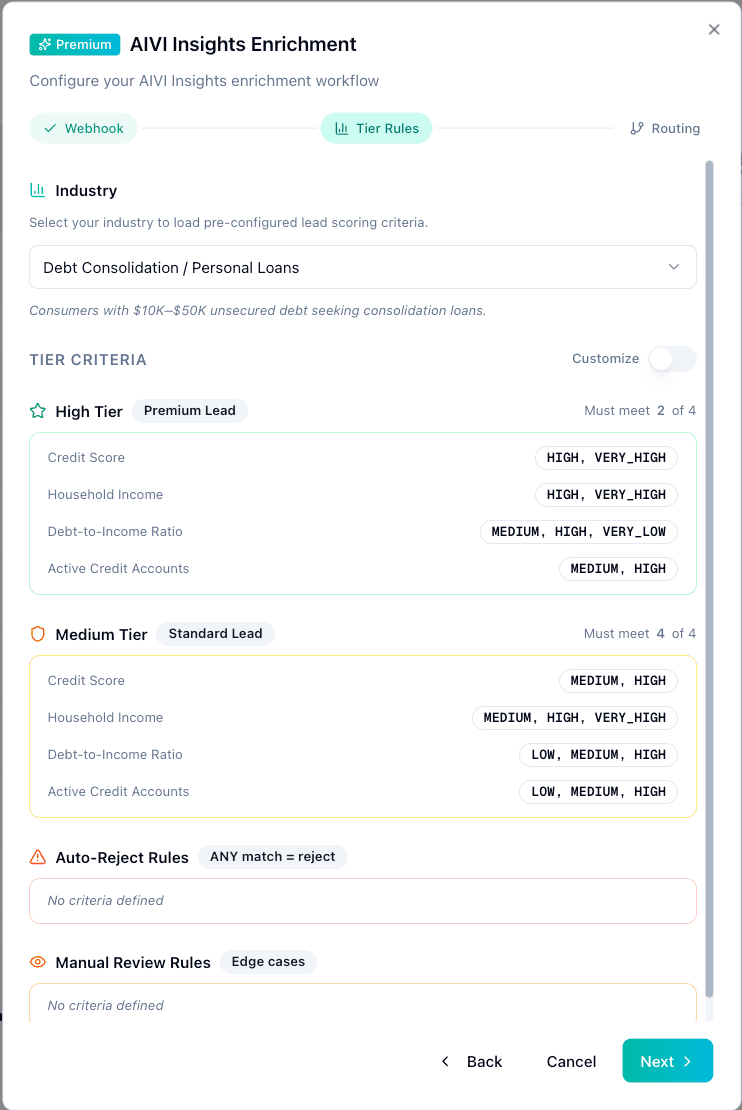
Task: Click the Standard Lead badge on Medium Tier
Action: click(x=215, y=633)
